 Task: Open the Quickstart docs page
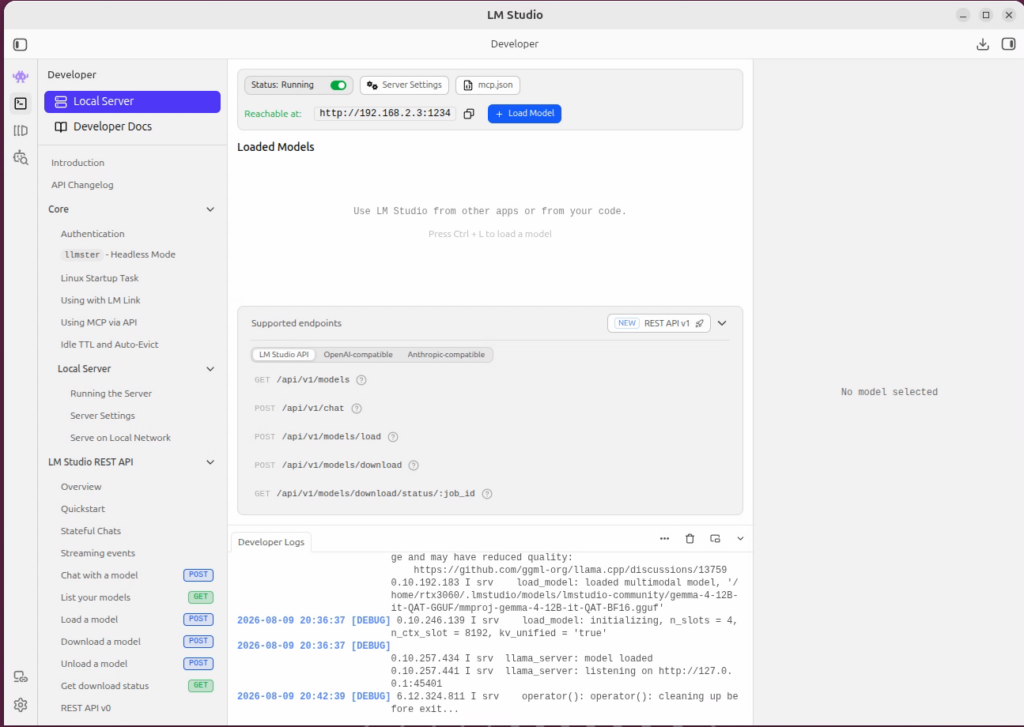pyautogui.click(x=83, y=509)
